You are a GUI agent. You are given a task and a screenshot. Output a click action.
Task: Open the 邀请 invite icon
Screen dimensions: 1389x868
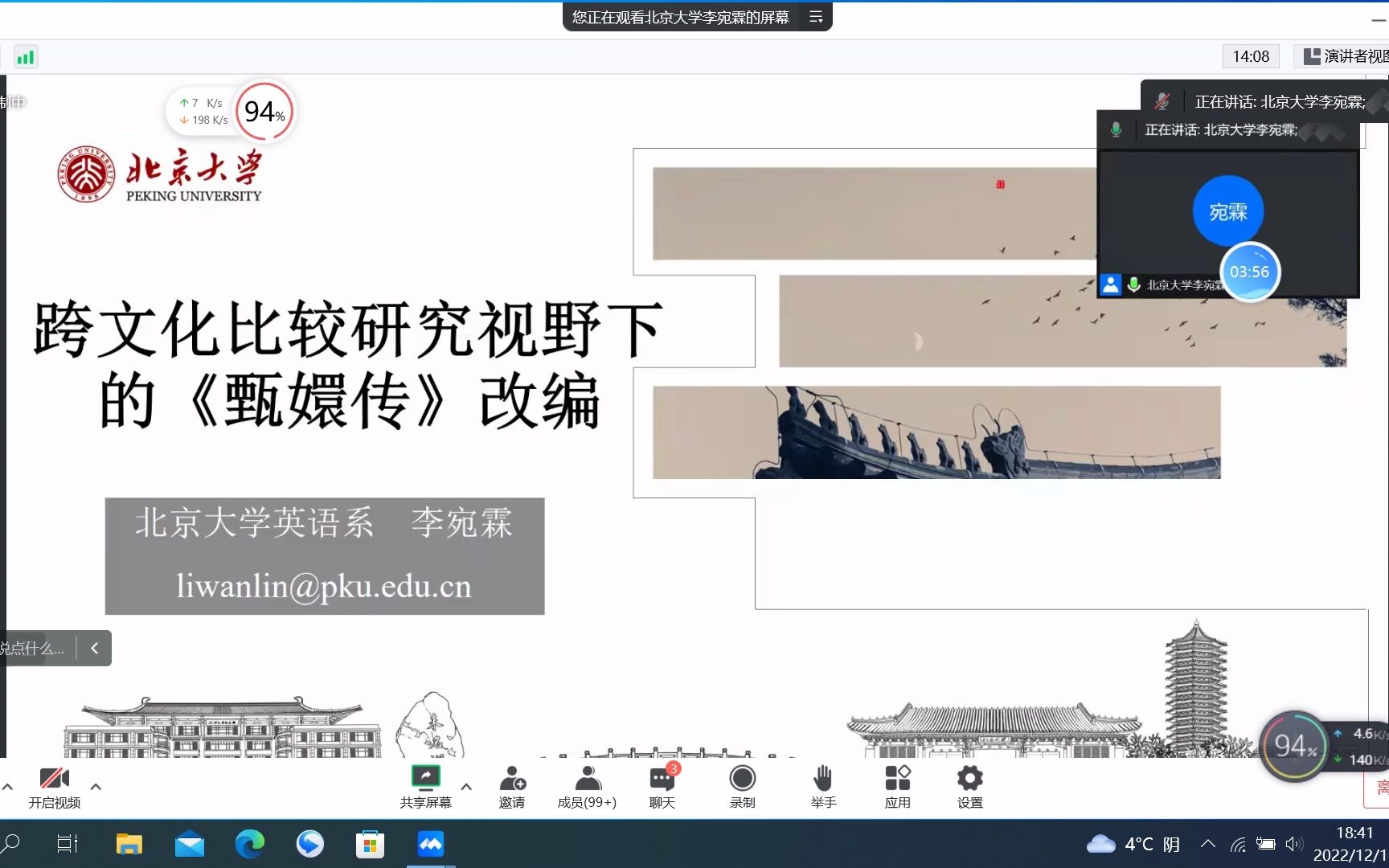(512, 787)
